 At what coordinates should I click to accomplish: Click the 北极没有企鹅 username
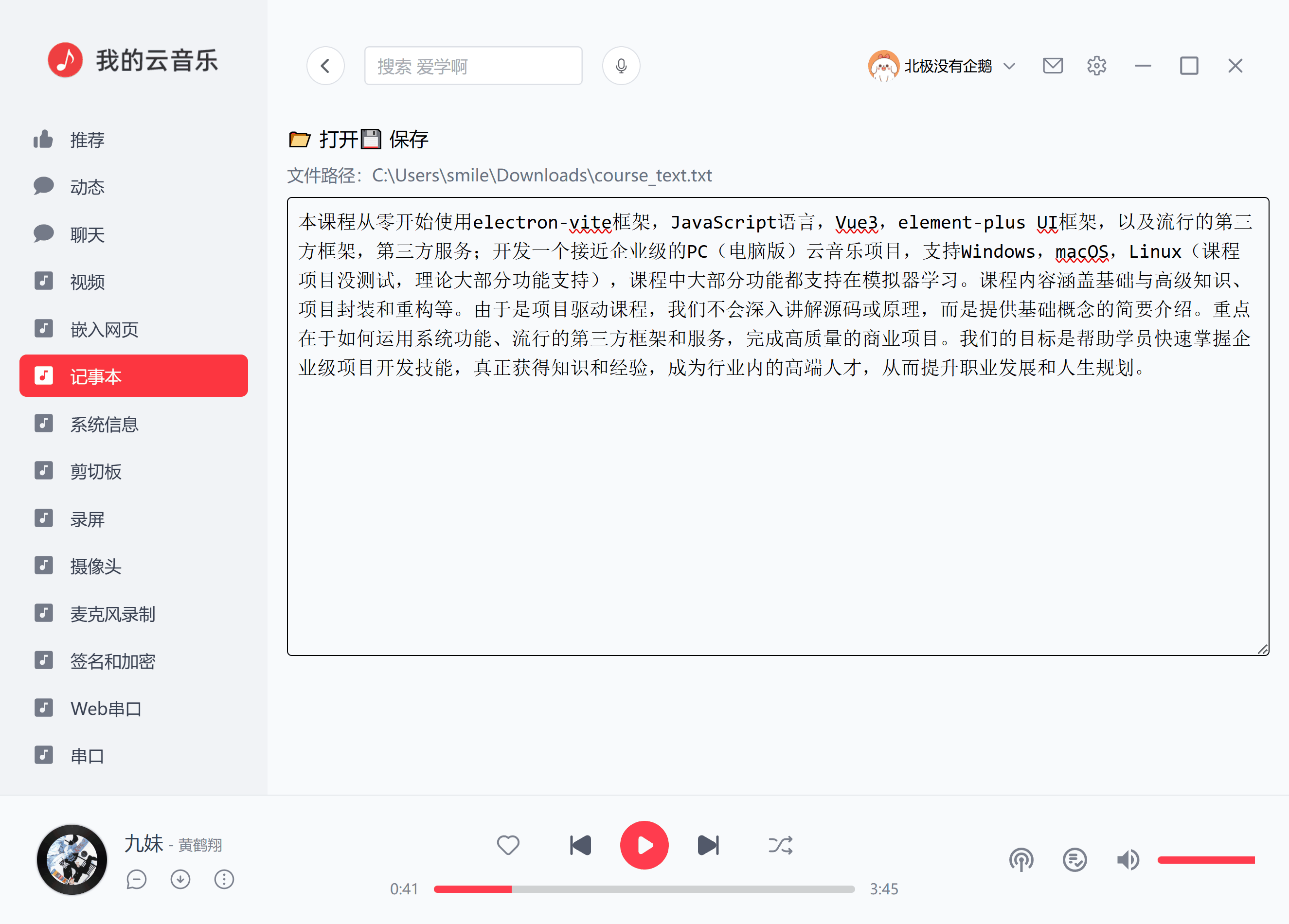click(948, 66)
